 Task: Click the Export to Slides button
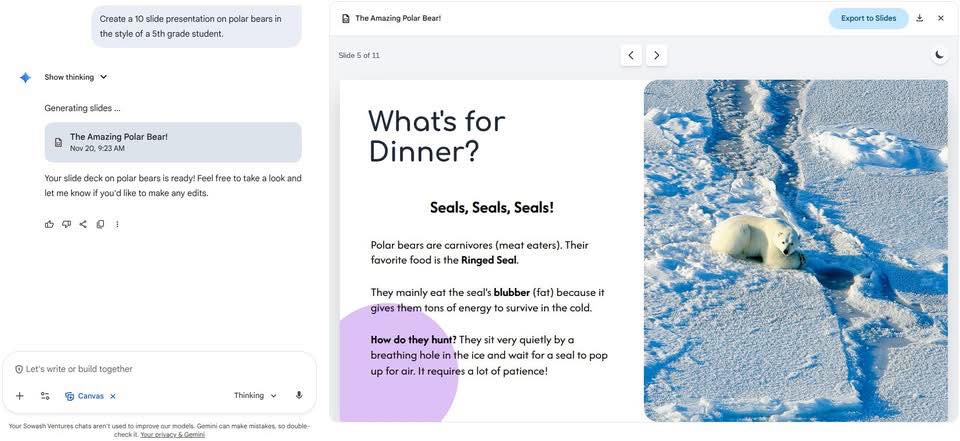pos(868,18)
